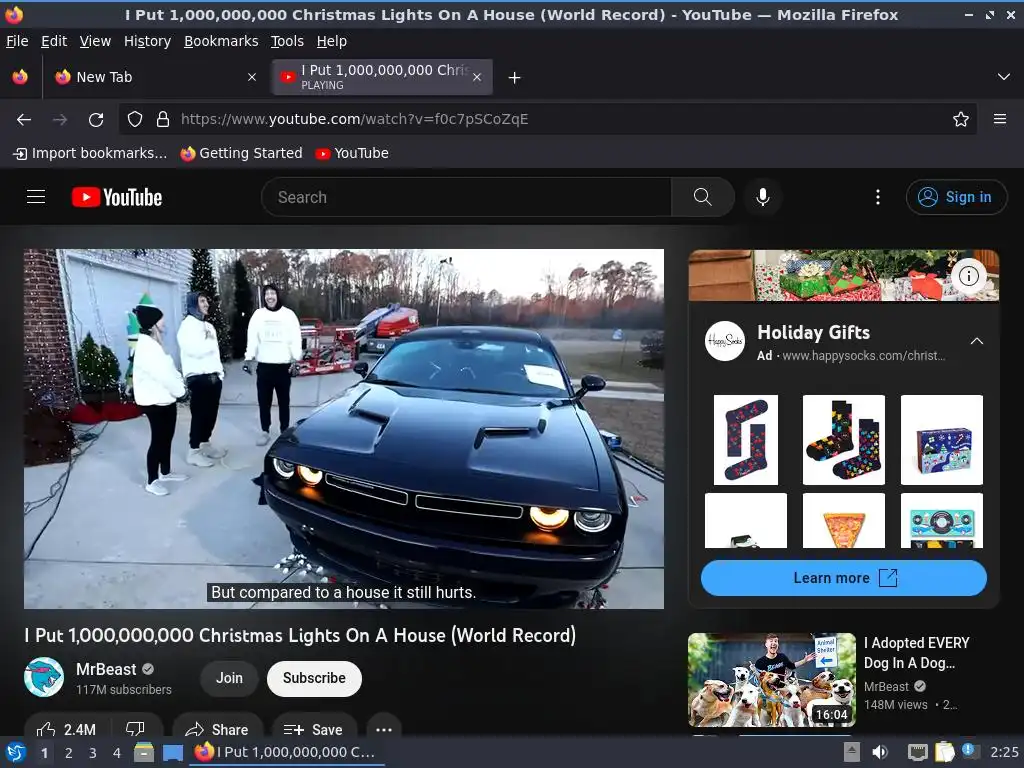Open the YouTube bookmark in toolbar
Image resolution: width=1024 pixels, height=768 pixels.
(352, 153)
